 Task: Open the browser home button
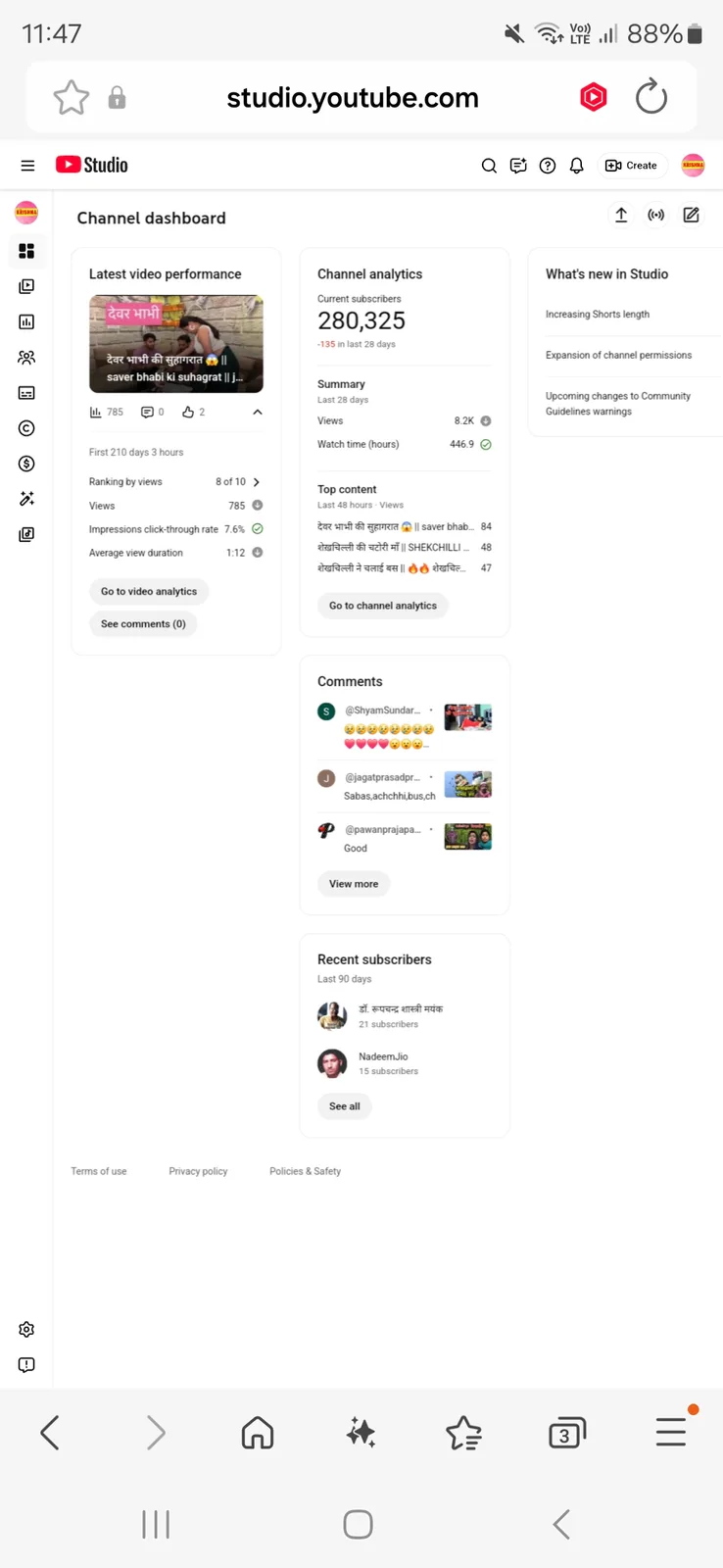coord(258,1433)
